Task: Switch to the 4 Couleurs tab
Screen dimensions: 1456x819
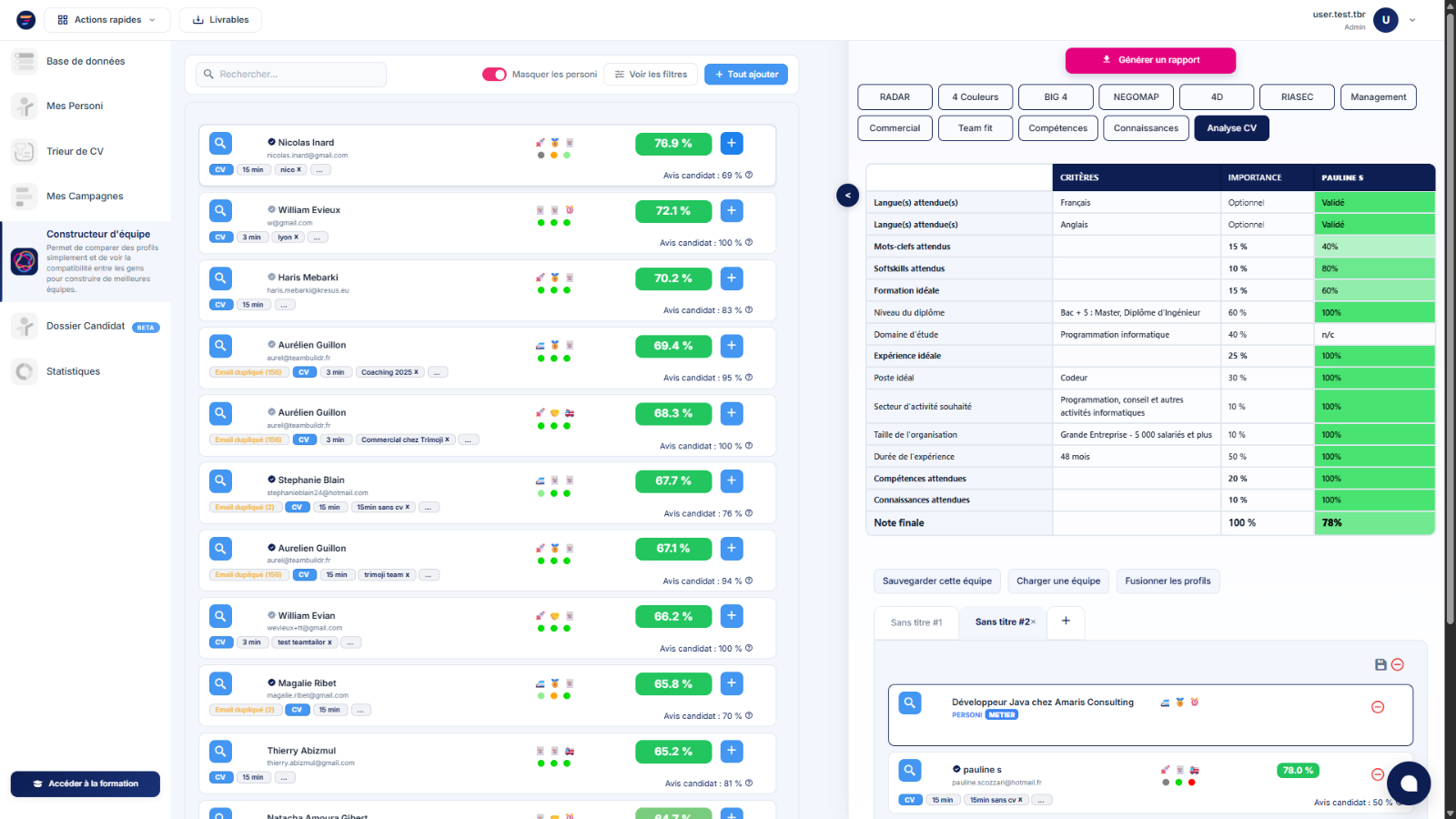Action: 976,97
